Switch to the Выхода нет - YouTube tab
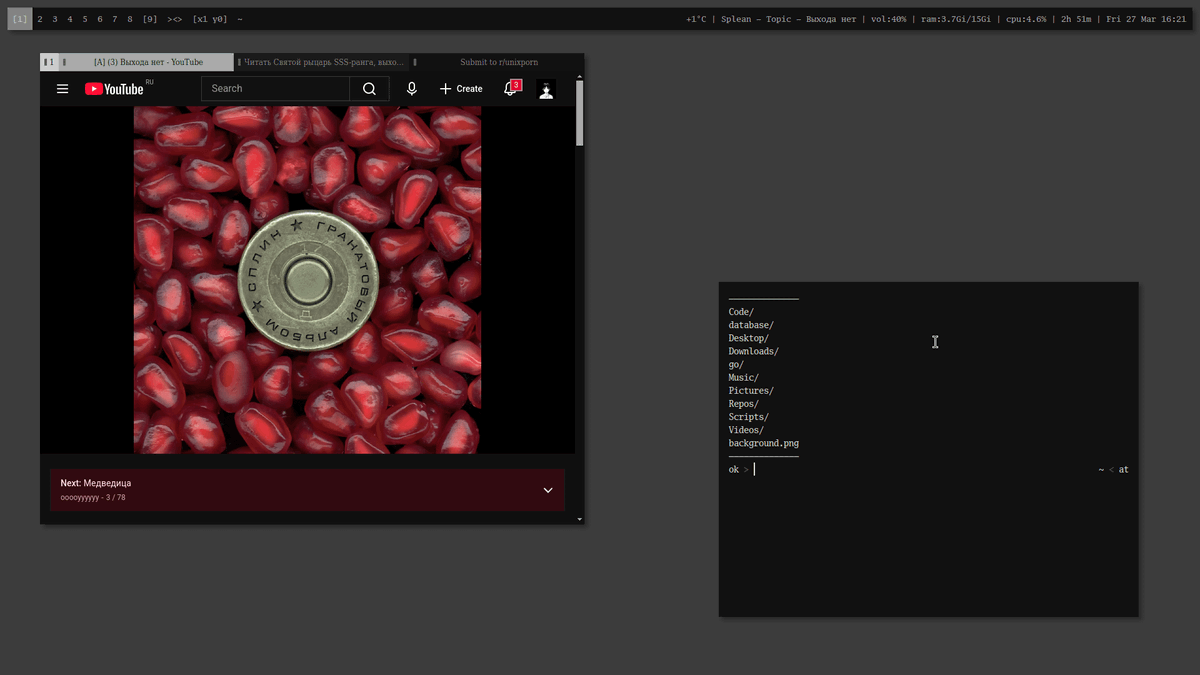The height and width of the screenshot is (675, 1200). tap(148, 62)
